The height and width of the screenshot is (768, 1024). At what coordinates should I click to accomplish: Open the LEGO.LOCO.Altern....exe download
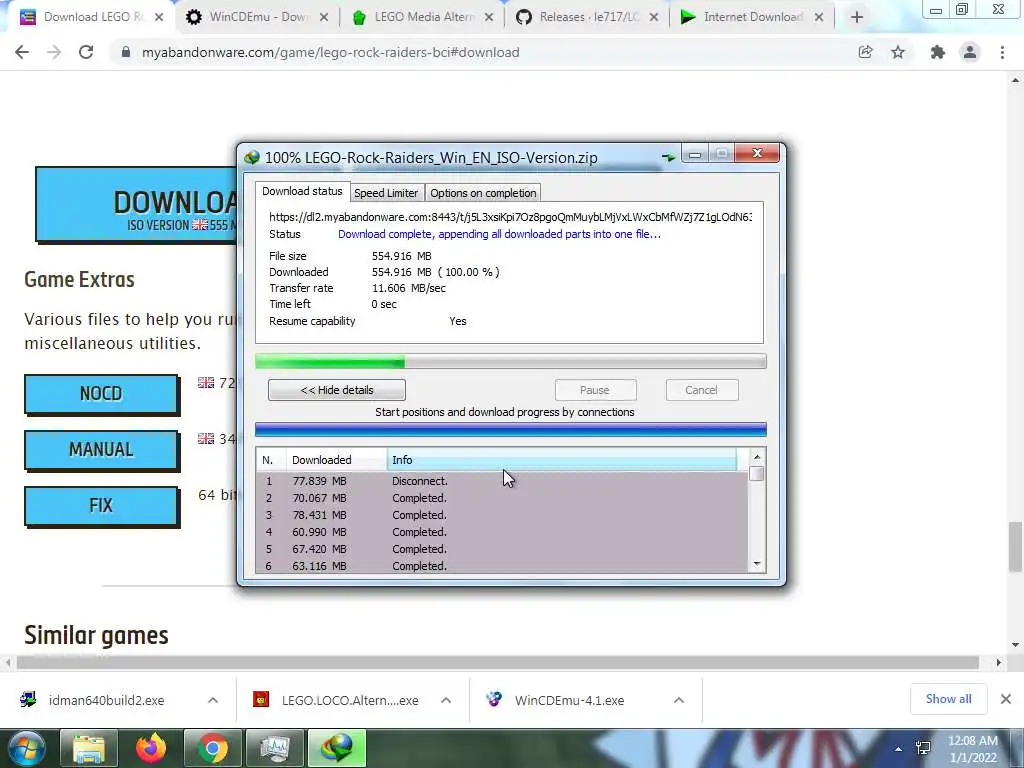coord(350,700)
